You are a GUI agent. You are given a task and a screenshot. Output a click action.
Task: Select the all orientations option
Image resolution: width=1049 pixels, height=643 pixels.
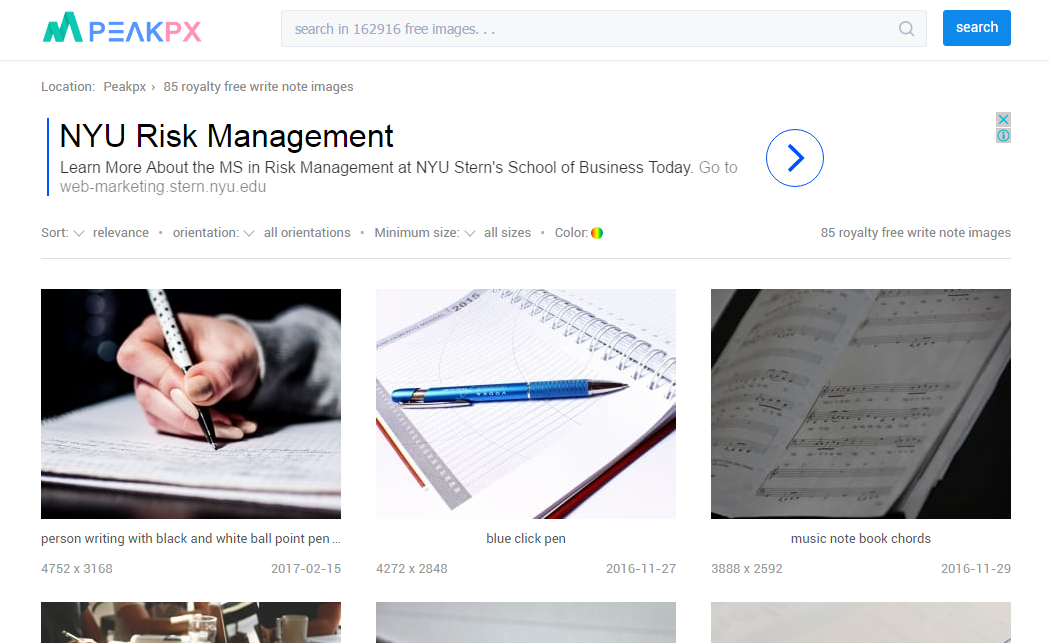coord(307,233)
